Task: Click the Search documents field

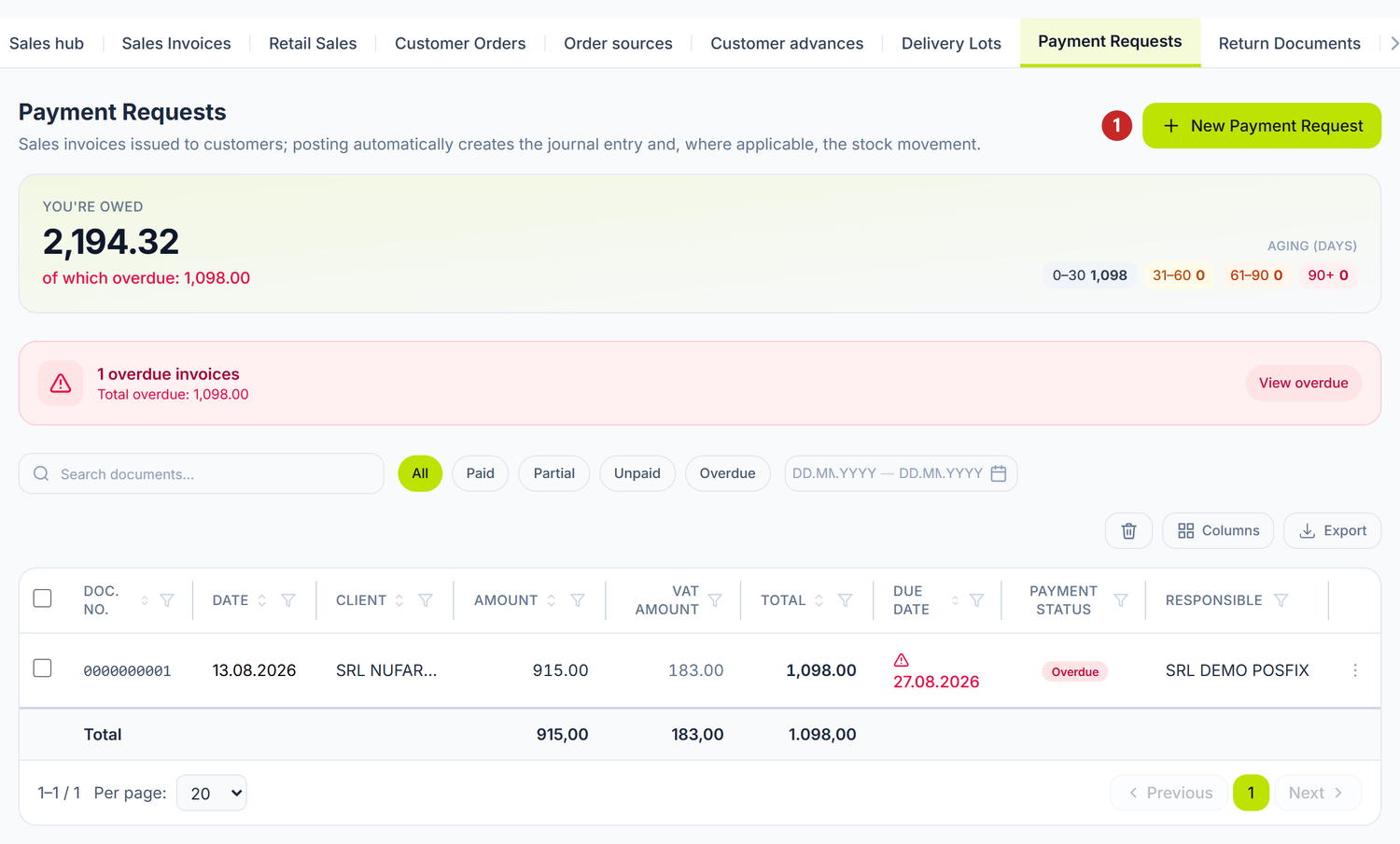Action: tap(202, 473)
